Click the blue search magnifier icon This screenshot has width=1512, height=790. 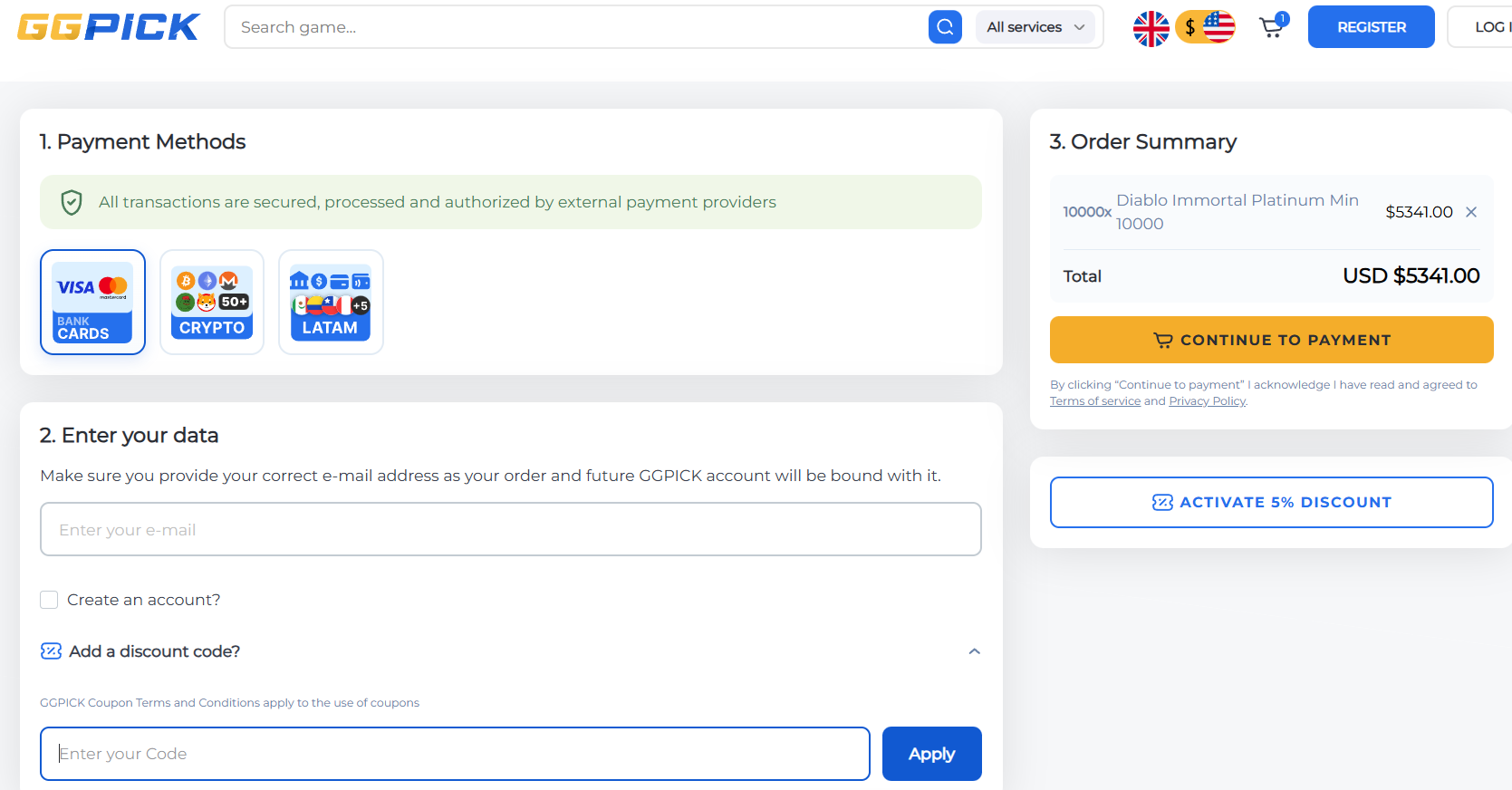(945, 27)
